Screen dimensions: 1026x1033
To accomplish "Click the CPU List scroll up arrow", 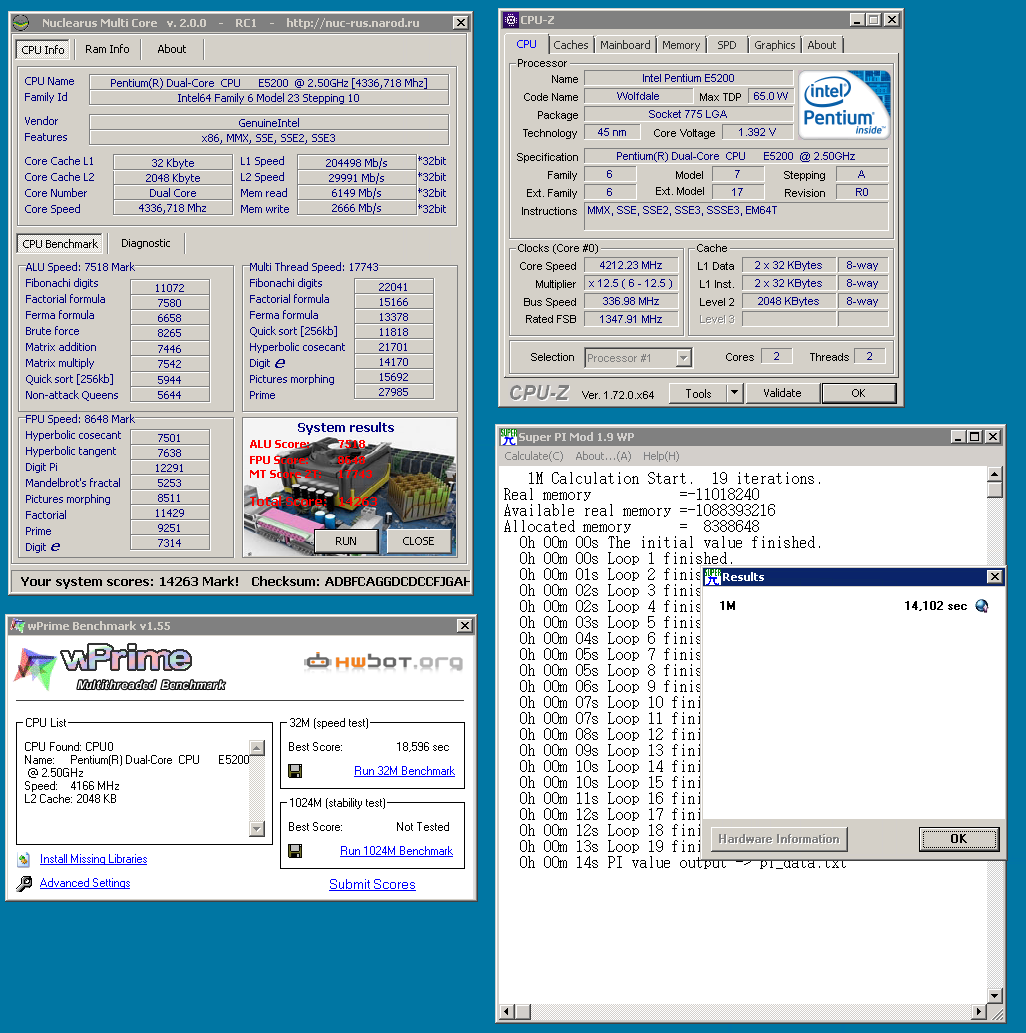I will [257, 747].
